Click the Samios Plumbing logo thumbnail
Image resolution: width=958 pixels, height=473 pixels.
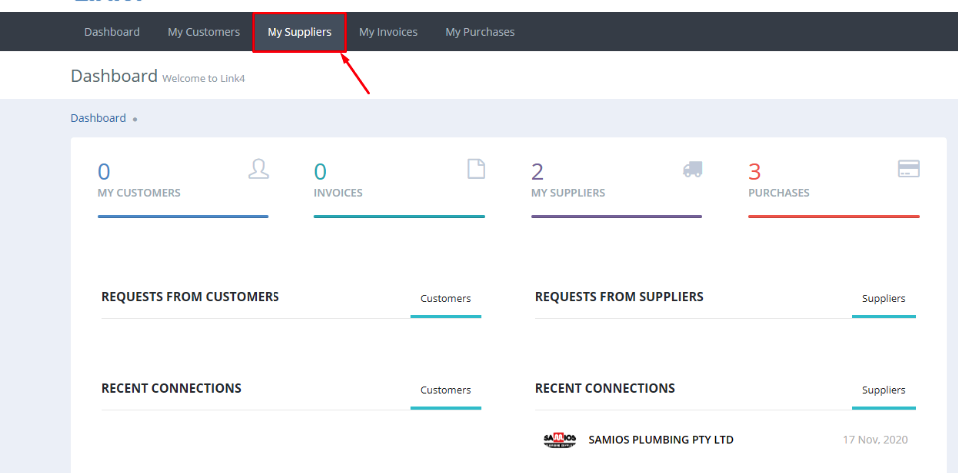tap(560, 439)
